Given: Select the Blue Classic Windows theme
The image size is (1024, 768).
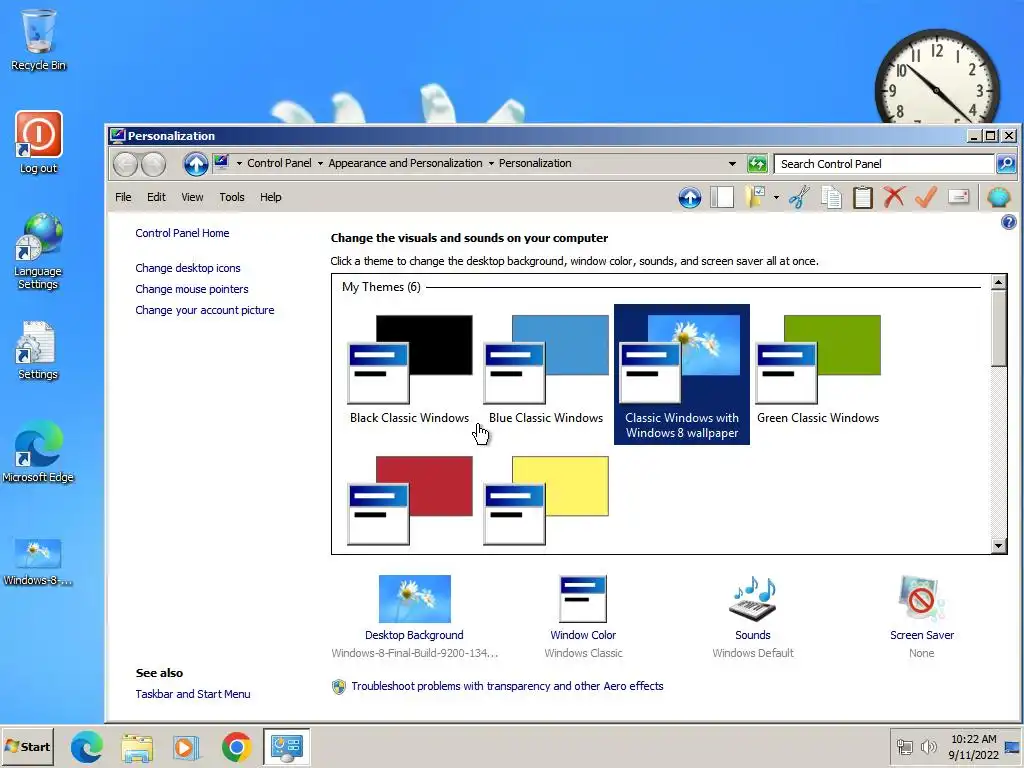Looking at the screenshot, I should click(546, 370).
